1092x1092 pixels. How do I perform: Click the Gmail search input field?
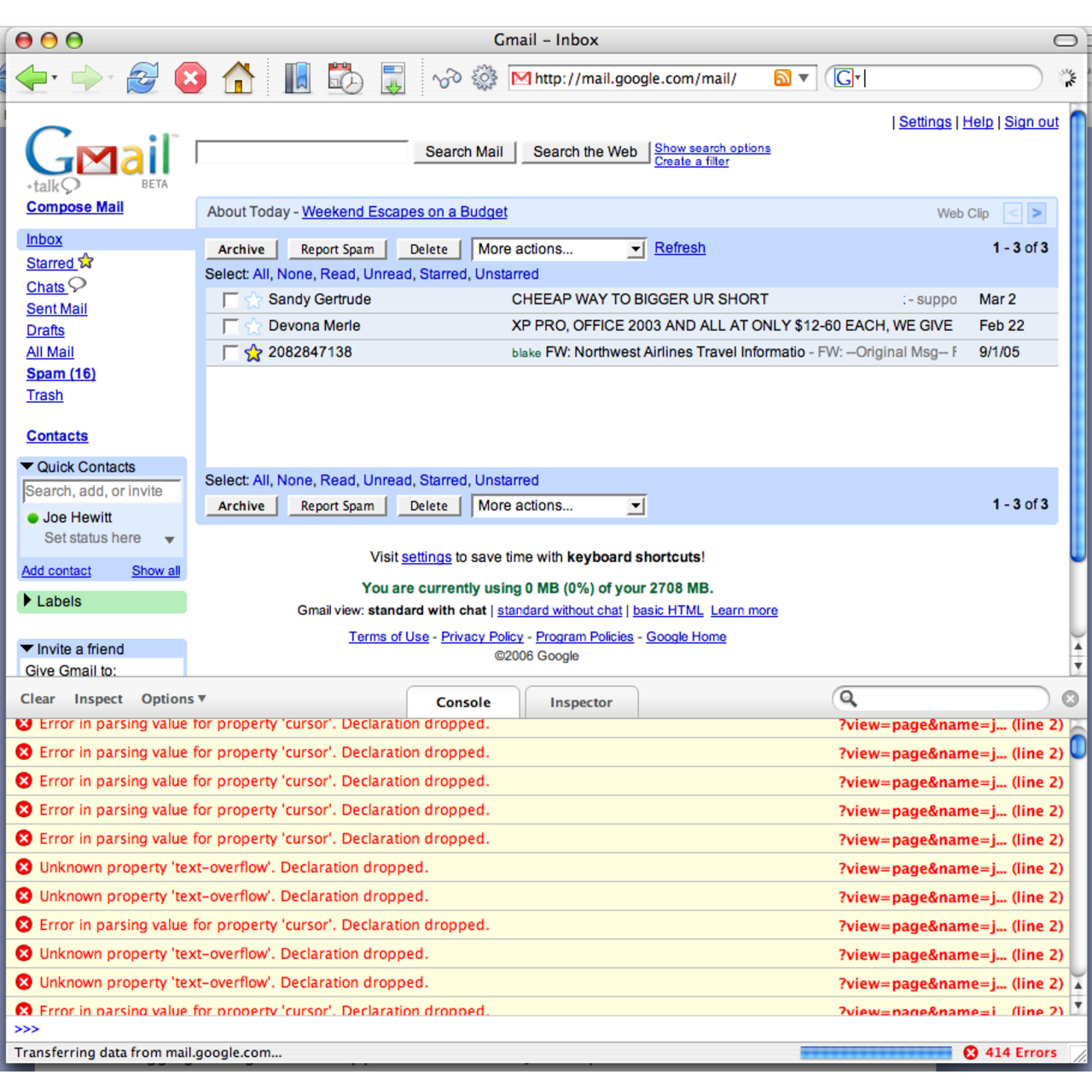pyautogui.click(x=302, y=152)
